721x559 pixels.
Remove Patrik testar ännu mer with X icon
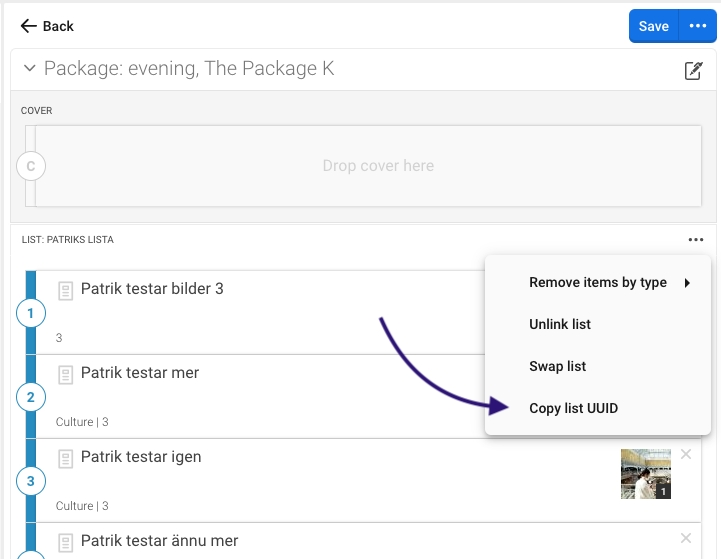(x=686, y=539)
